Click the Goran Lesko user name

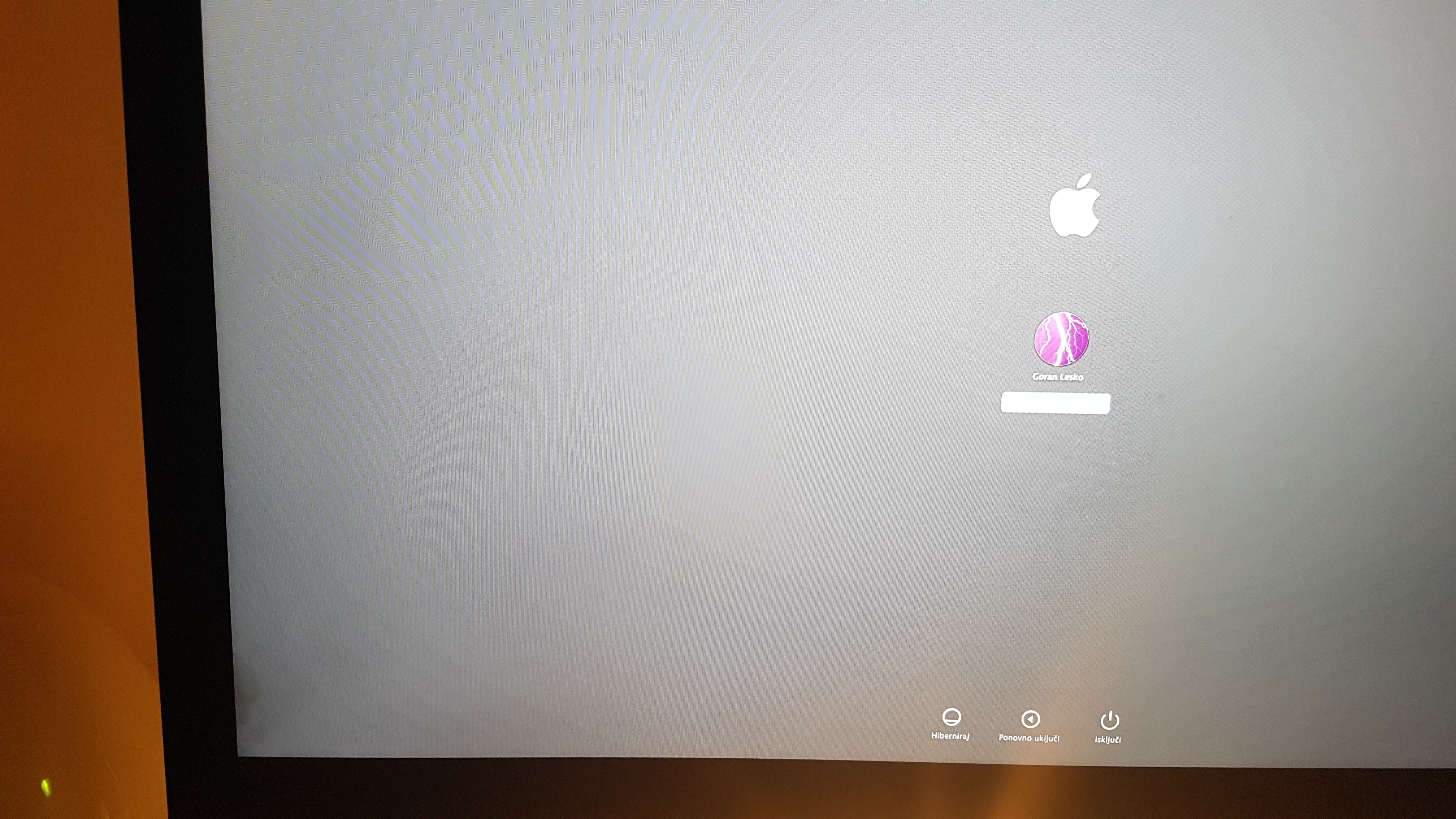coord(1058,377)
